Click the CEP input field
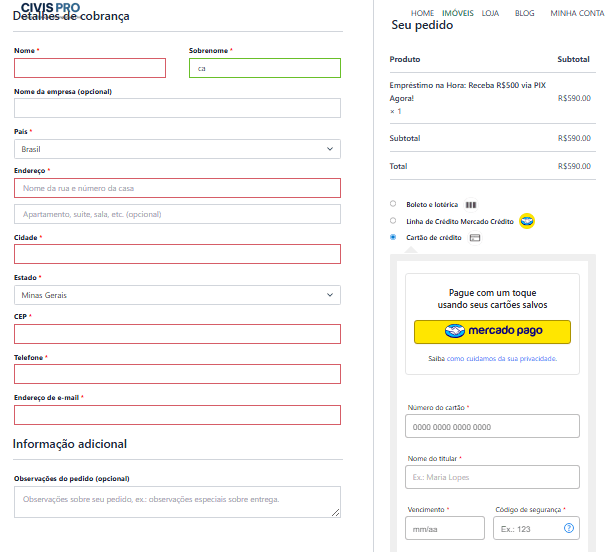 (x=177, y=334)
